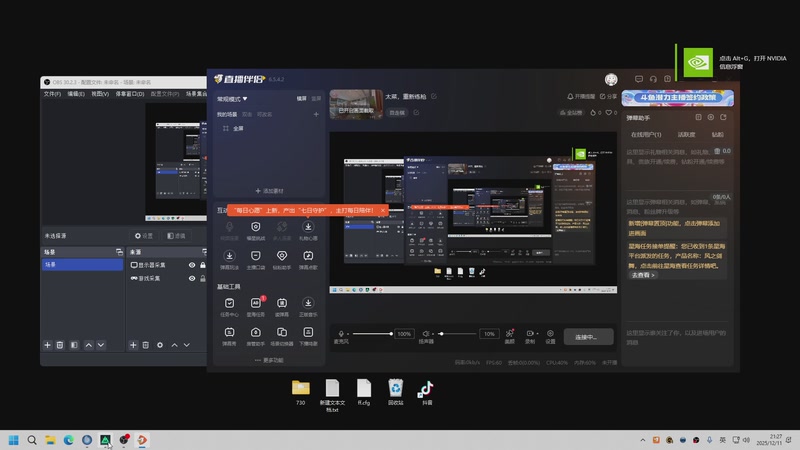This screenshot has height=450, width=800.
Task: Open the message icon in 直播伴侣's title bar
Action: [639, 79]
